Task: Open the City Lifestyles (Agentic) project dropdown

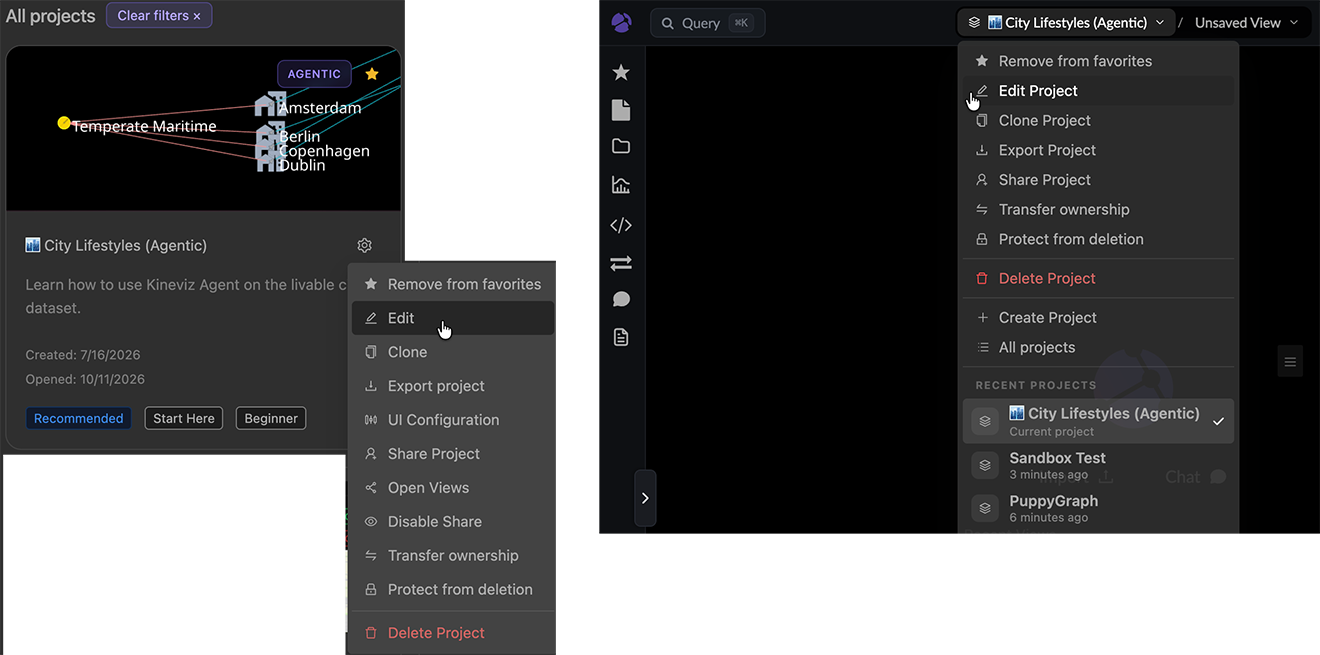Action: (x=1066, y=22)
